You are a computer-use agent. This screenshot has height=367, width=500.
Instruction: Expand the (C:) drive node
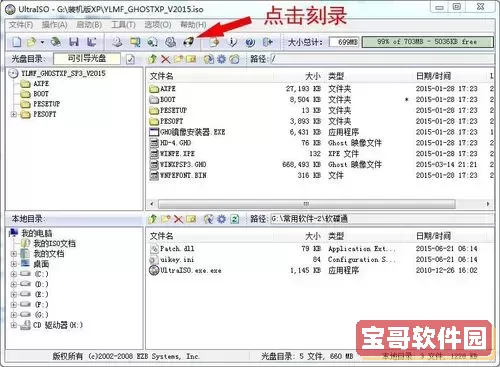[x=13, y=274]
